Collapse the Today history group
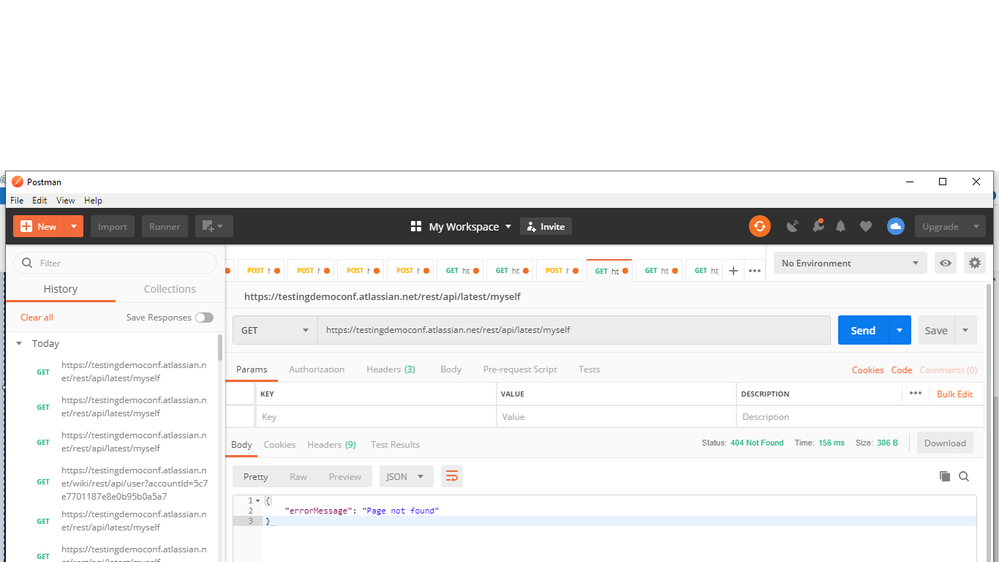The image size is (999, 562). tap(19, 343)
